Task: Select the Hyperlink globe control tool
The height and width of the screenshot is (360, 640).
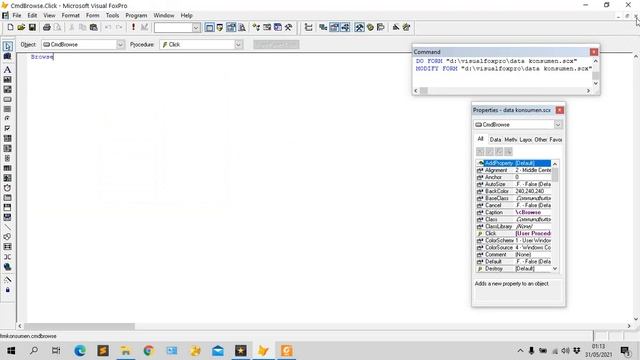Action: pos(7,267)
